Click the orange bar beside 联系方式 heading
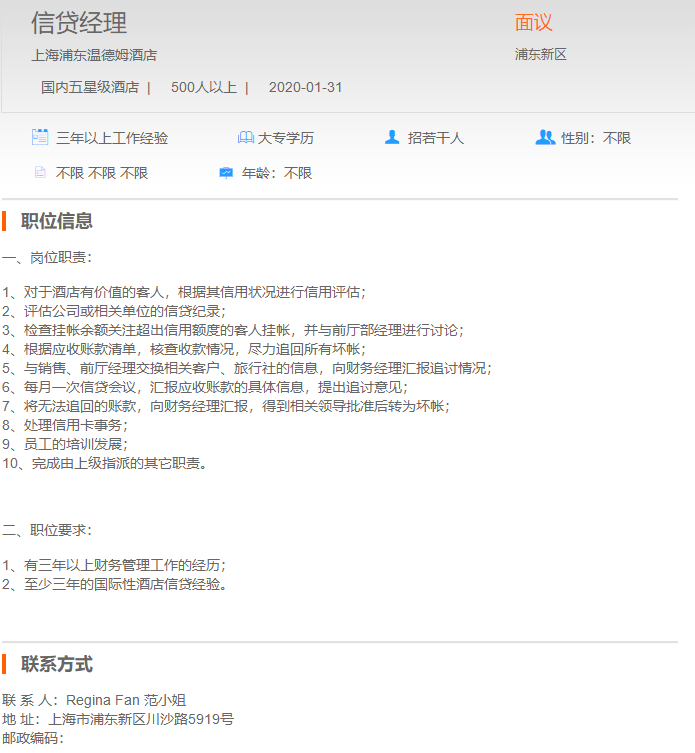 (x=4, y=664)
